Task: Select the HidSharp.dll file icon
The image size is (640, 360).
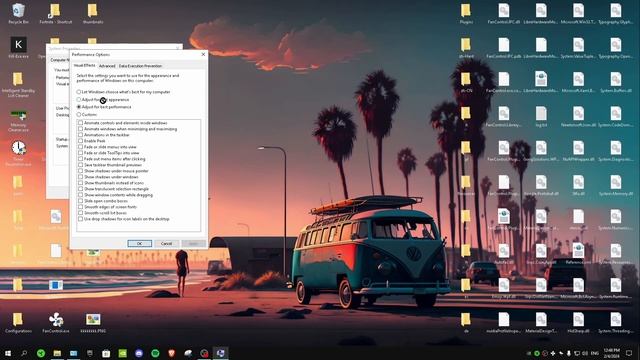Action: tap(578, 323)
